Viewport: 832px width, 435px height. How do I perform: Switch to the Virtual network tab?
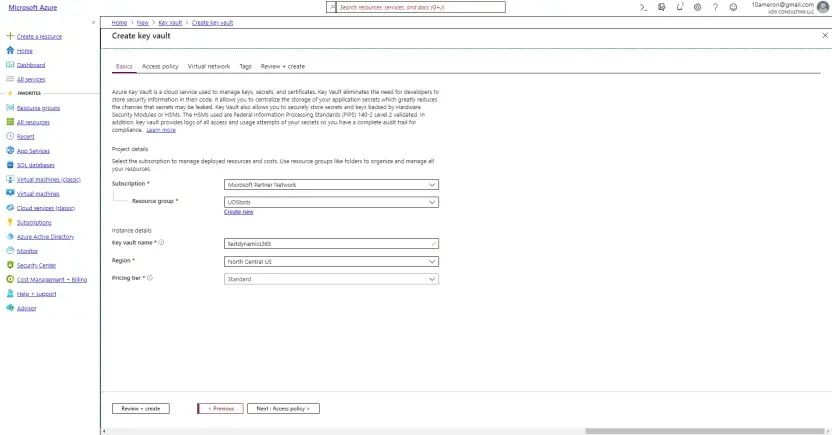209,66
